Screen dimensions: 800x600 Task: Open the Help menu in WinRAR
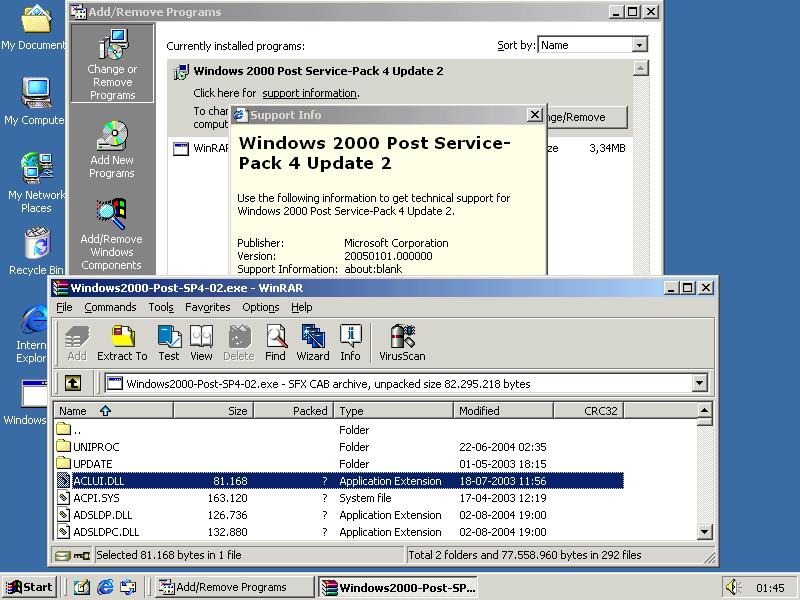click(x=302, y=307)
